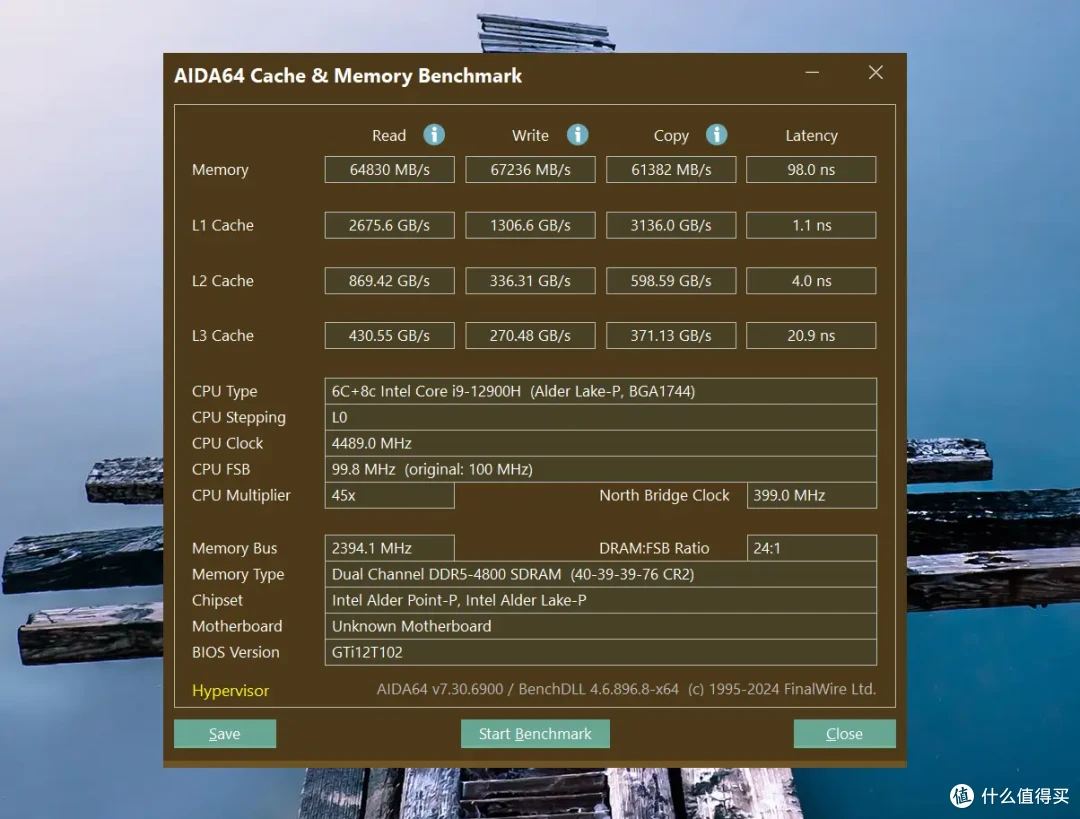Close the benchmark window with X
Image resolution: width=1080 pixels, height=819 pixels.
(x=875, y=72)
